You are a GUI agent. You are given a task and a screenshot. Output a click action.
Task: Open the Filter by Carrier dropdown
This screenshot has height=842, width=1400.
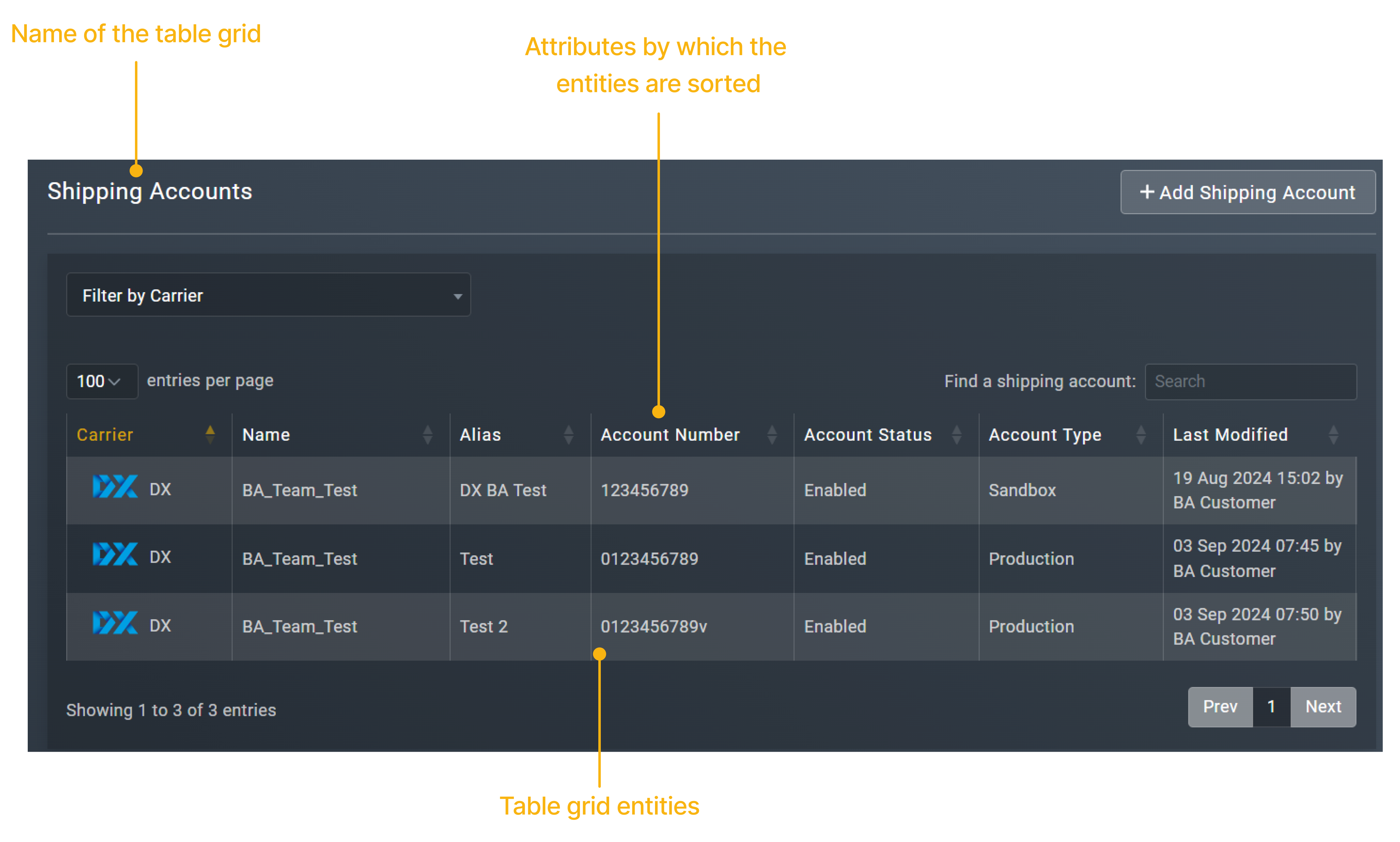268,295
